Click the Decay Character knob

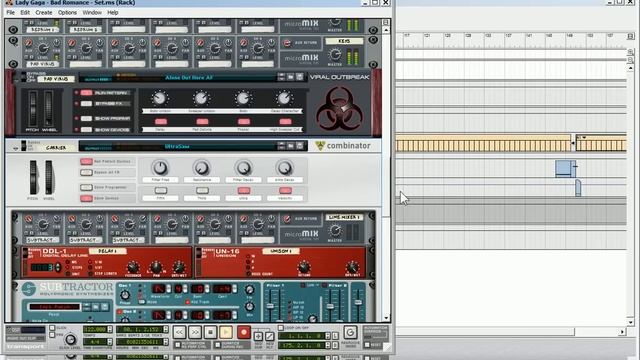point(284,98)
